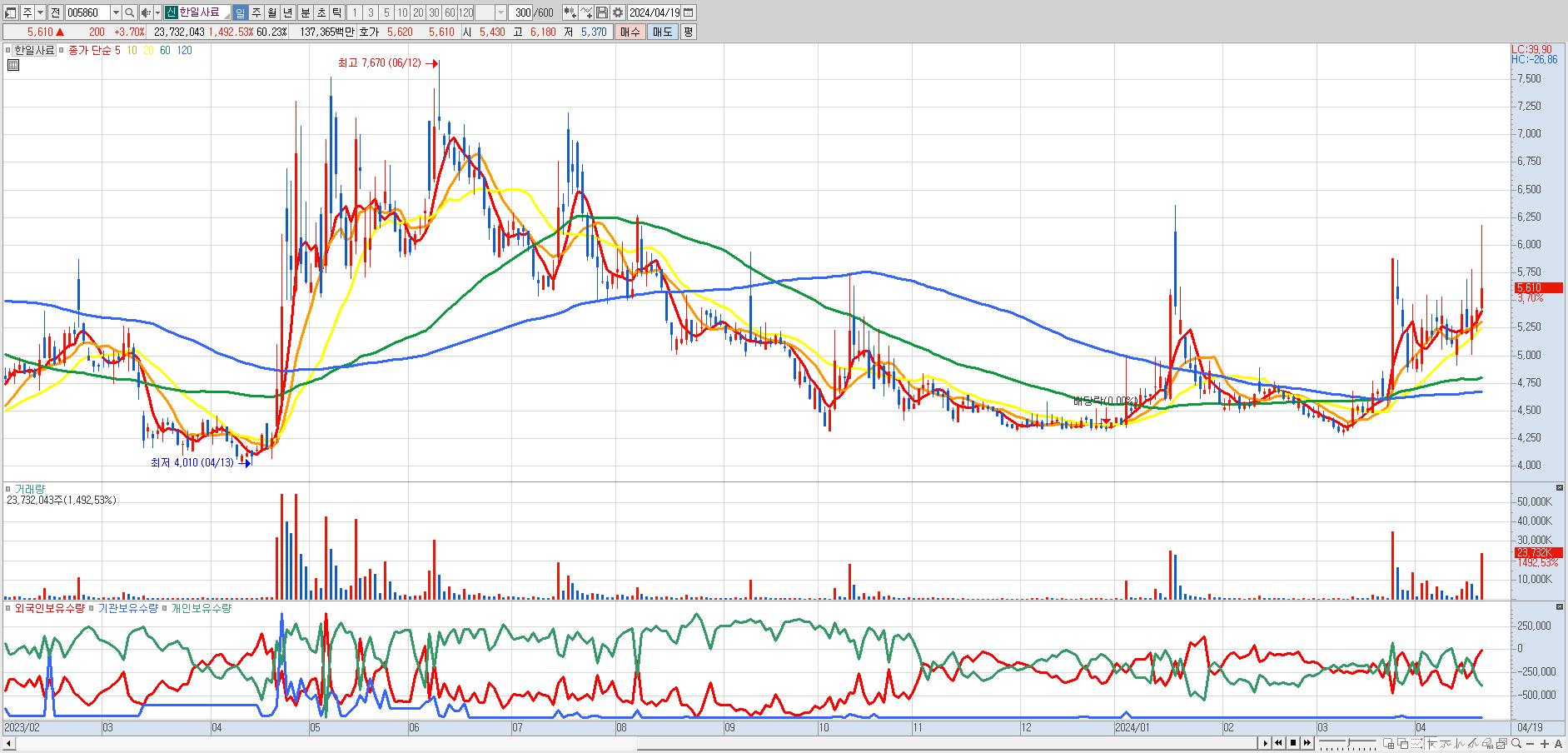Open the stock code search magnifier
The image size is (1568, 753).
(129, 12)
